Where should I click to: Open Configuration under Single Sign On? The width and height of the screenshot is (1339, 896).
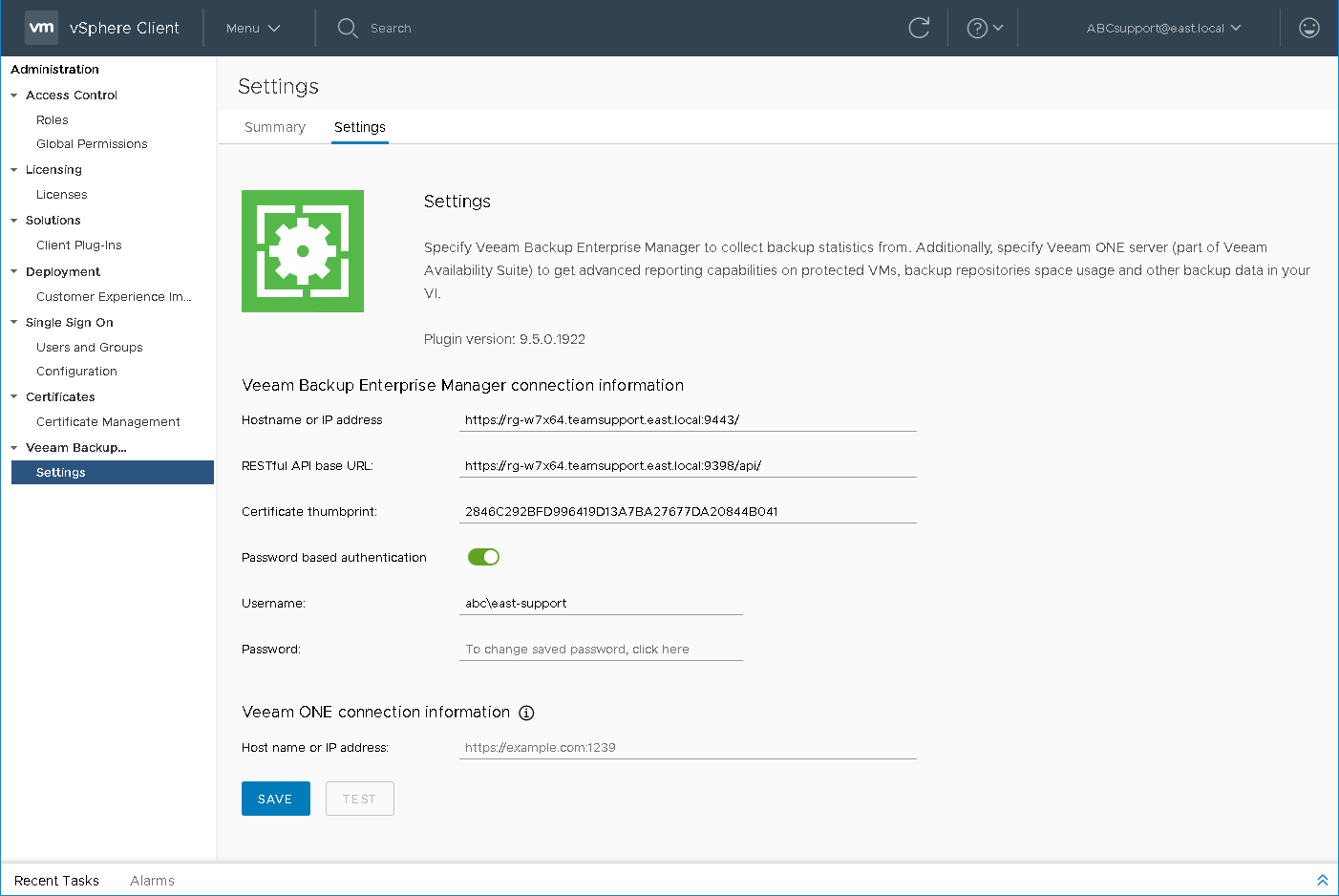[76, 372]
